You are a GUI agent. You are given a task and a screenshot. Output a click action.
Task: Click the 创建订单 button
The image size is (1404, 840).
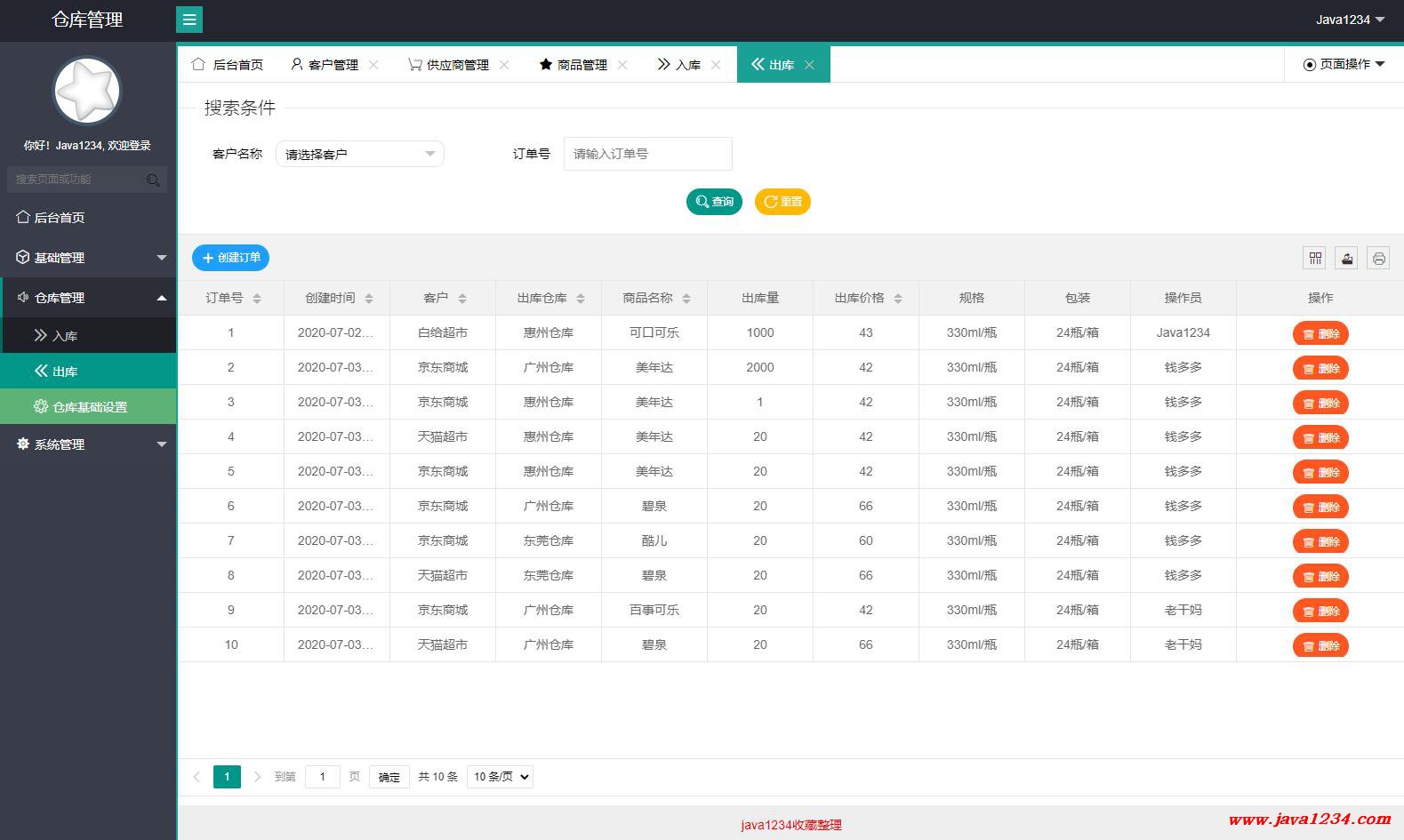(x=230, y=258)
